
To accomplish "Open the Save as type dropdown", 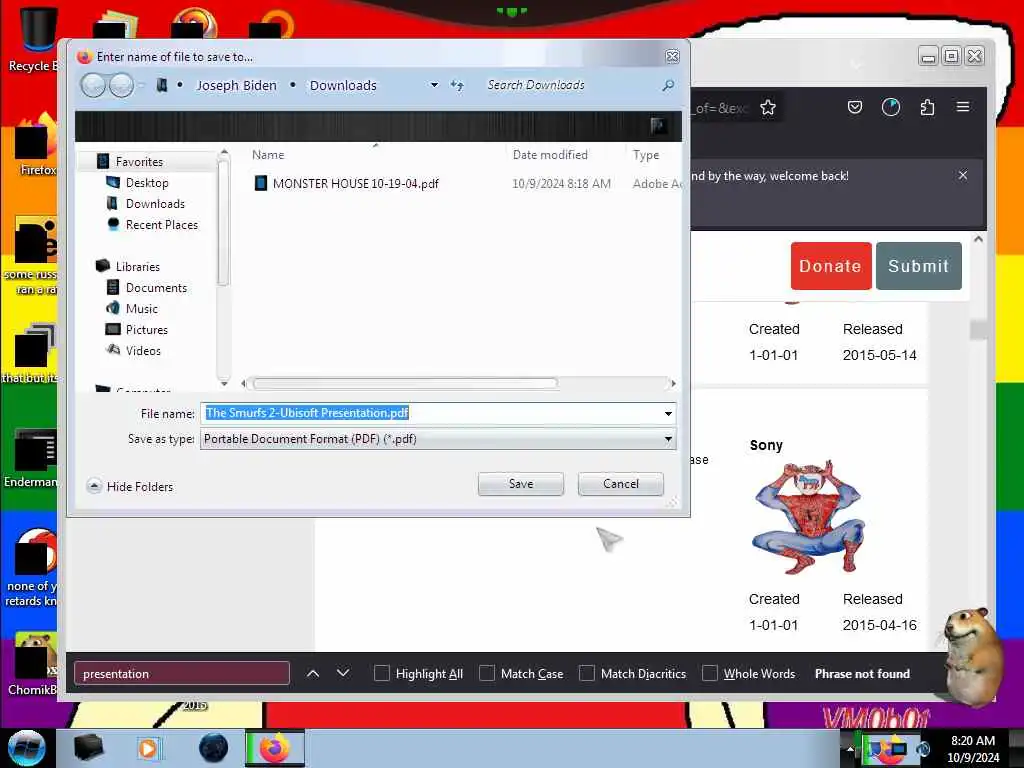I will [x=438, y=439].
